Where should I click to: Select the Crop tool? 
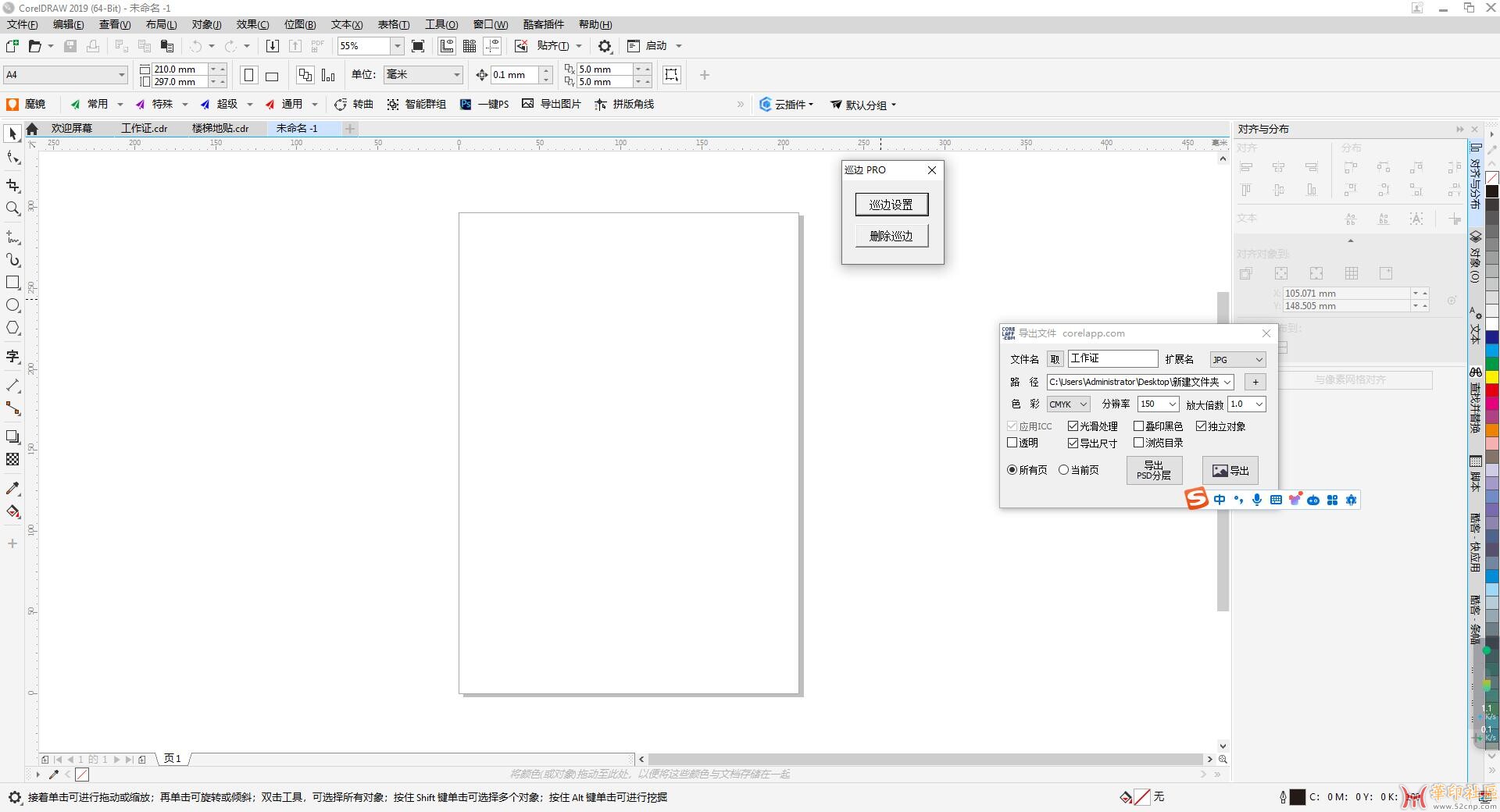[12, 185]
